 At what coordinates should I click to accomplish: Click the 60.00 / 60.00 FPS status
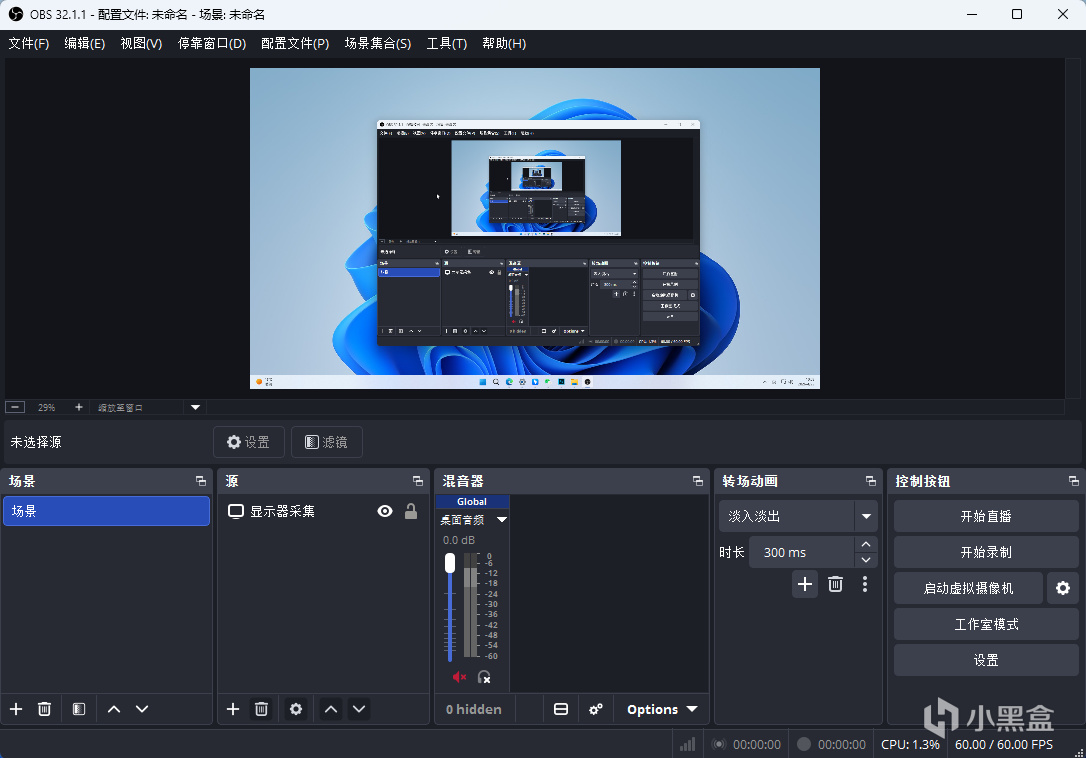coord(1004,745)
